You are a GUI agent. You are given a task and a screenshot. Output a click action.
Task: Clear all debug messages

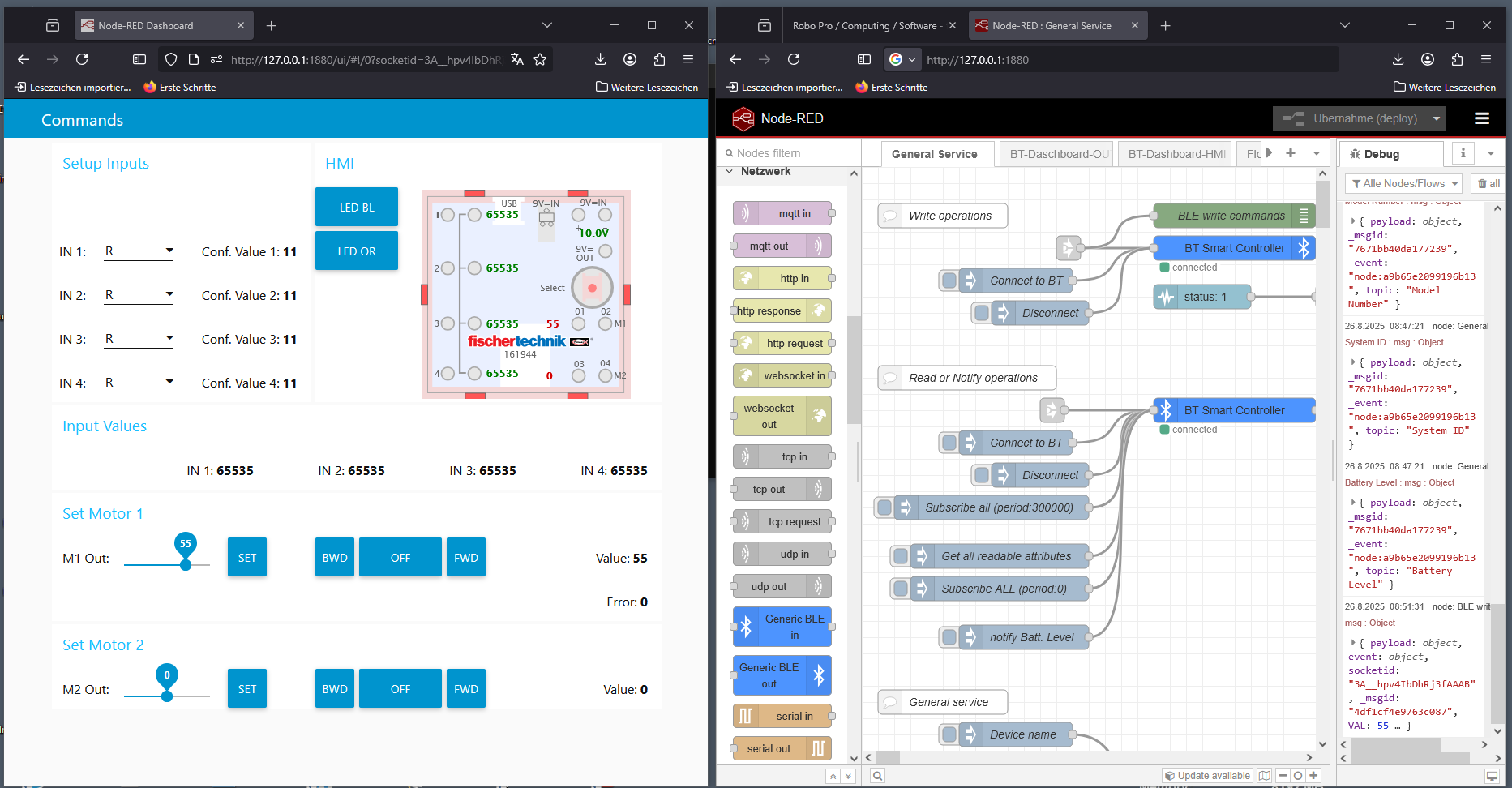pyautogui.click(x=1488, y=183)
